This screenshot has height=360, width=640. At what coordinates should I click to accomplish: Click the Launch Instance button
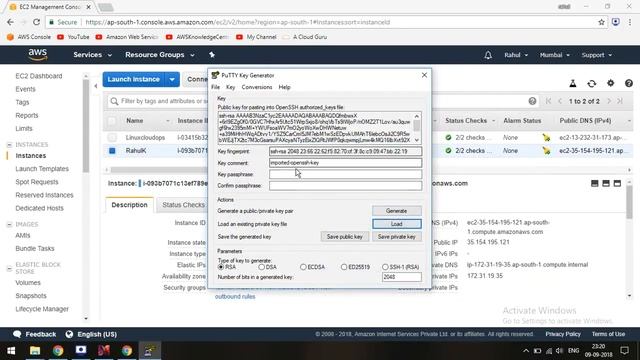(133, 79)
